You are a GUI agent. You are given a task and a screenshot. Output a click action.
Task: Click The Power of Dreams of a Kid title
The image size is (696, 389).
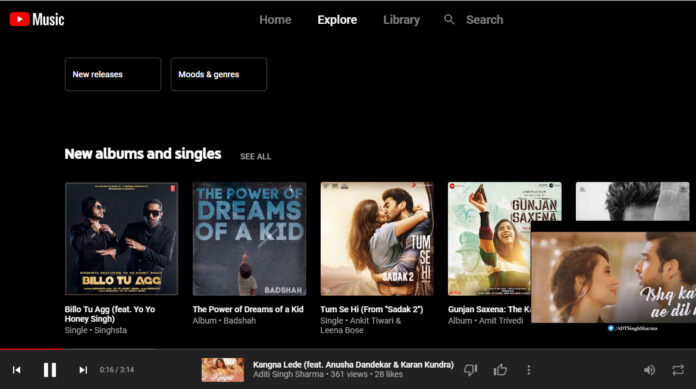click(x=248, y=309)
